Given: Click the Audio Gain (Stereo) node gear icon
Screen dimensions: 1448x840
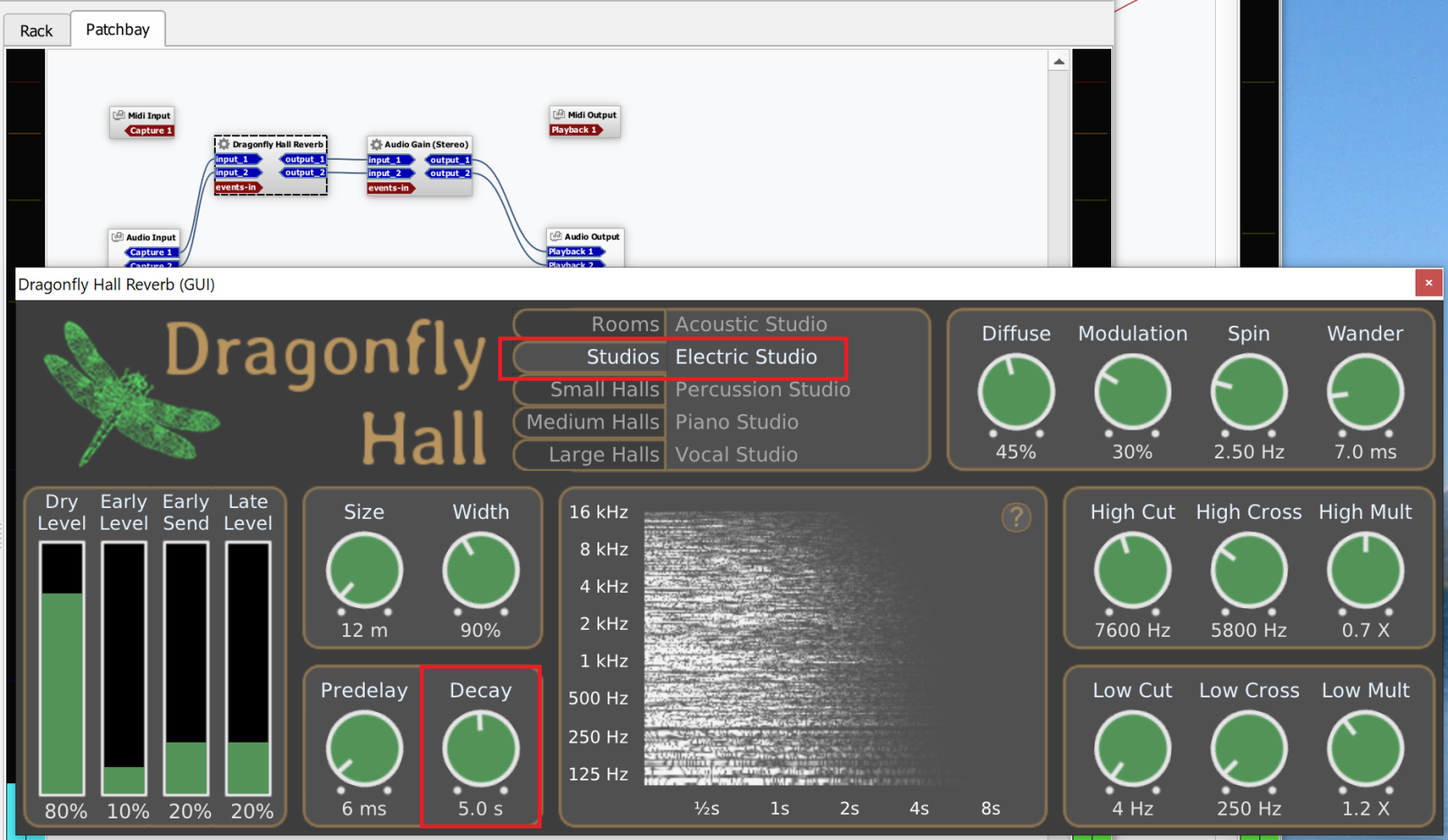Looking at the screenshot, I should [376, 144].
